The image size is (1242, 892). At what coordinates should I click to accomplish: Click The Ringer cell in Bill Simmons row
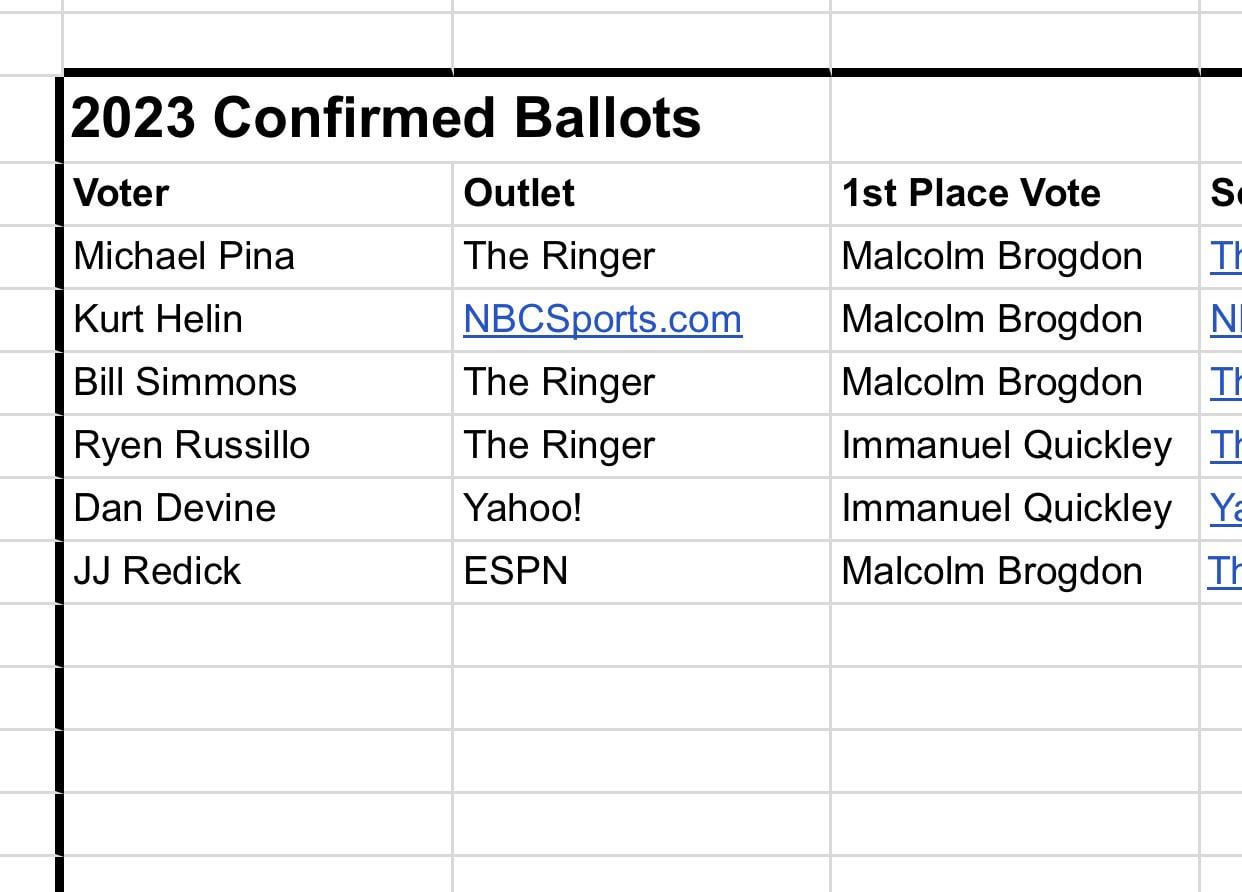pos(559,383)
